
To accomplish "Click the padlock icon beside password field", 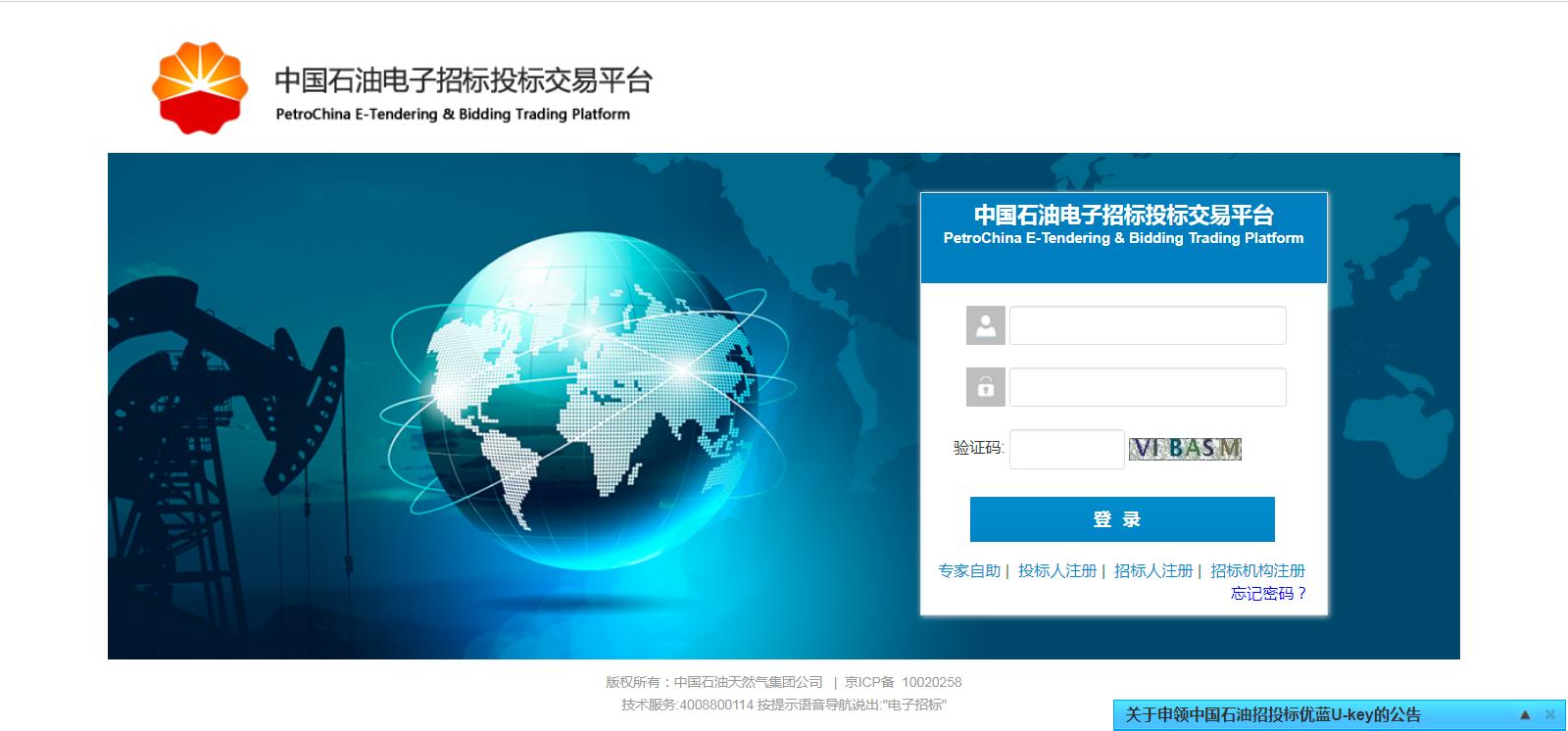I will pyautogui.click(x=986, y=387).
